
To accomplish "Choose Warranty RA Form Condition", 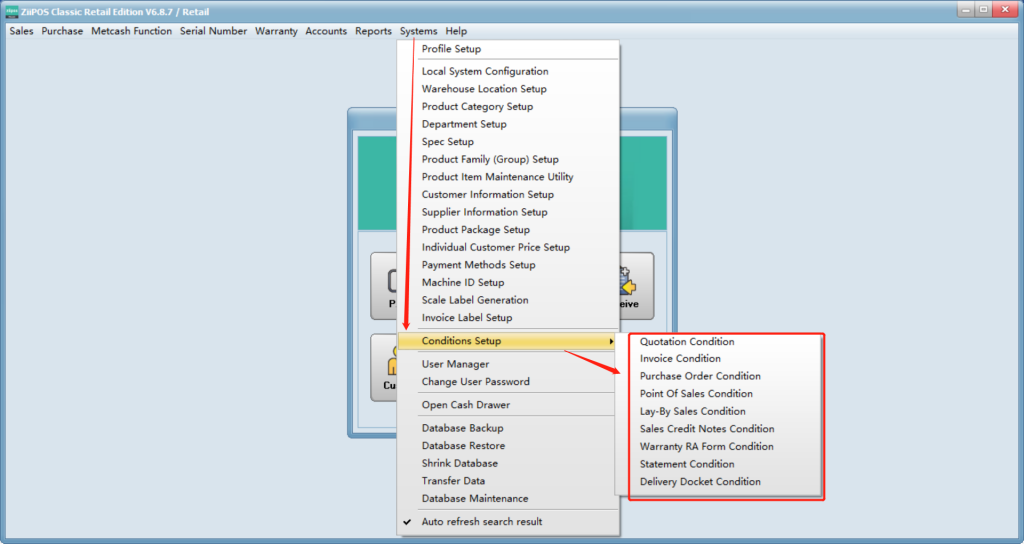I will point(706,447).
